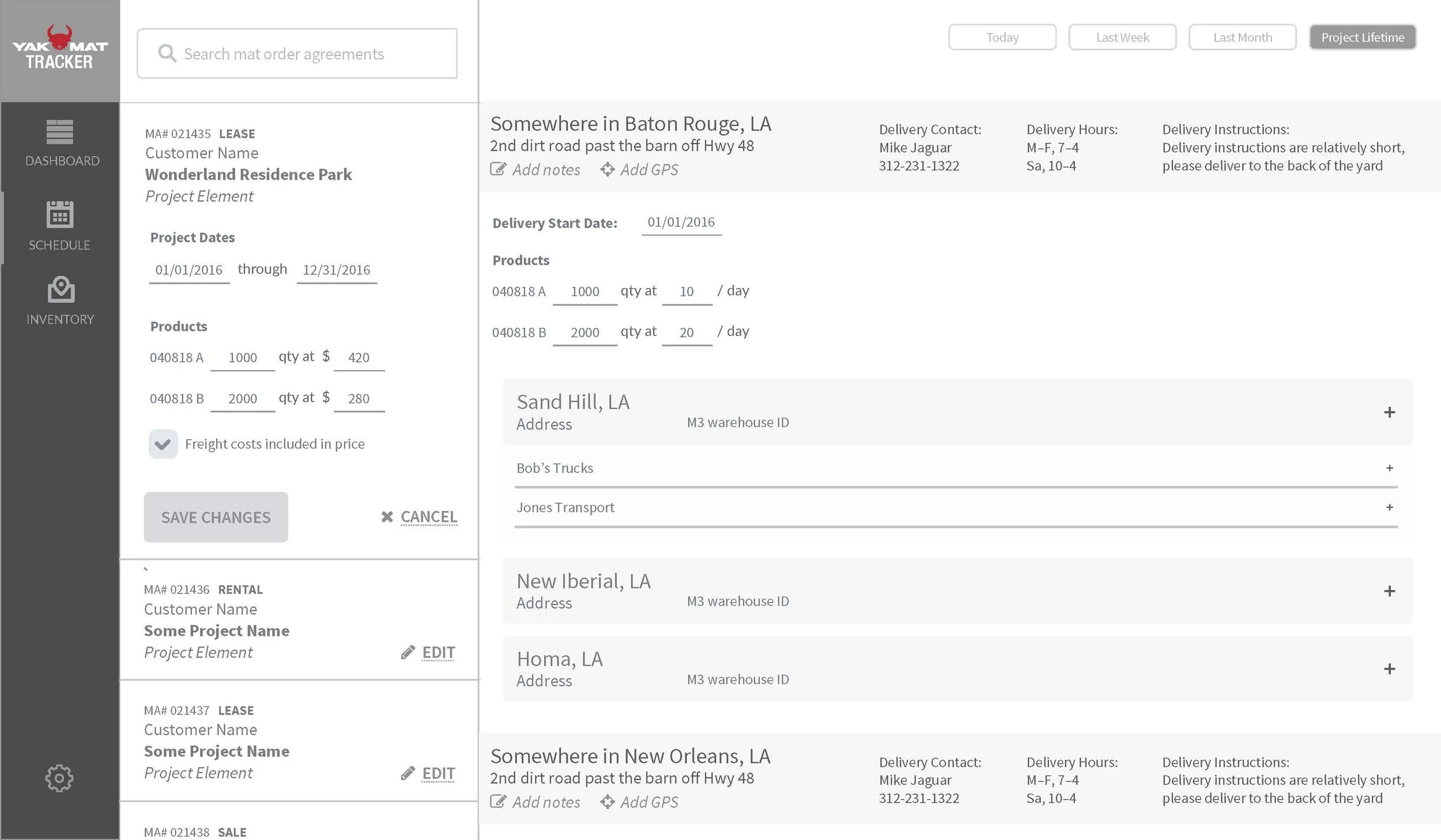Screen dimensions: 1441x840
Task: Select the Last Month filter
Action: [1242, 37]
